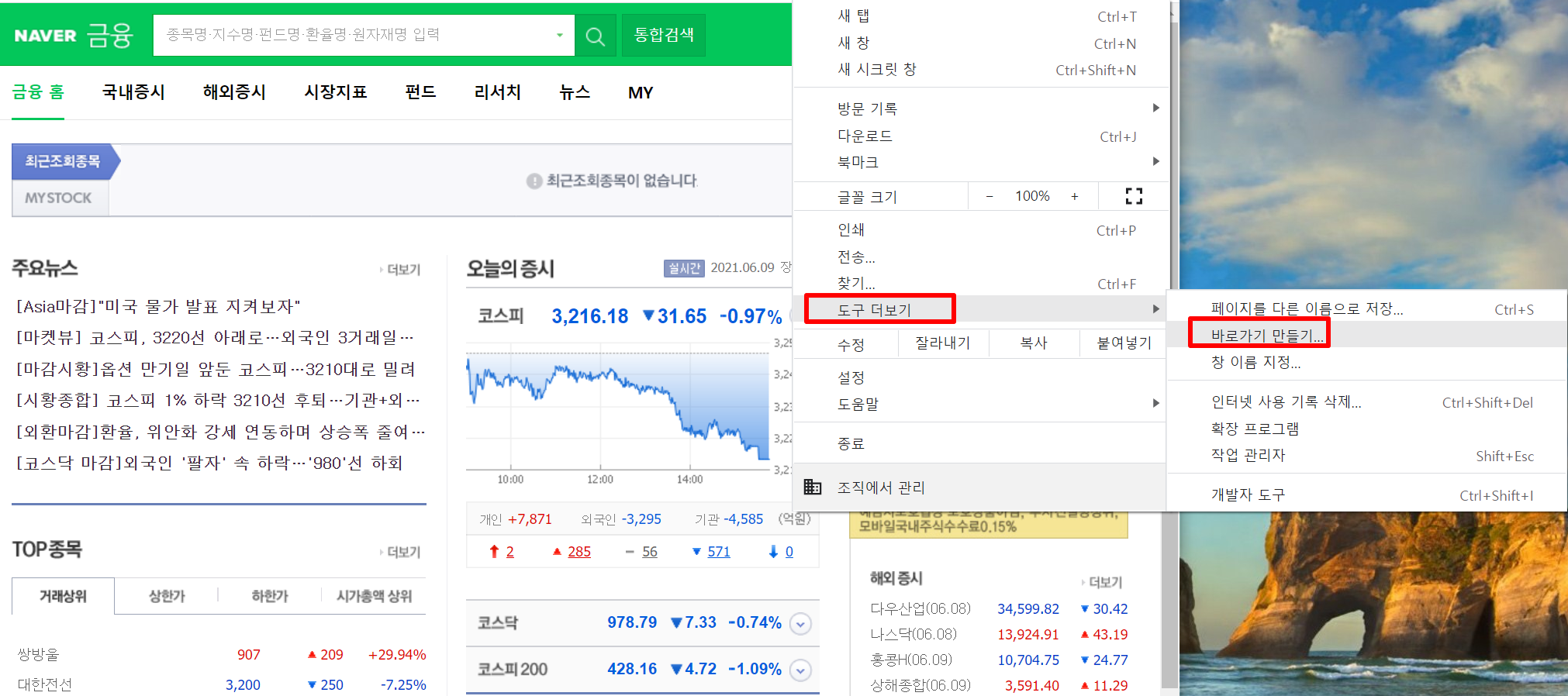Open 다운로드 from the menu
1568x696 pixels.
click(x=980, y=136)
